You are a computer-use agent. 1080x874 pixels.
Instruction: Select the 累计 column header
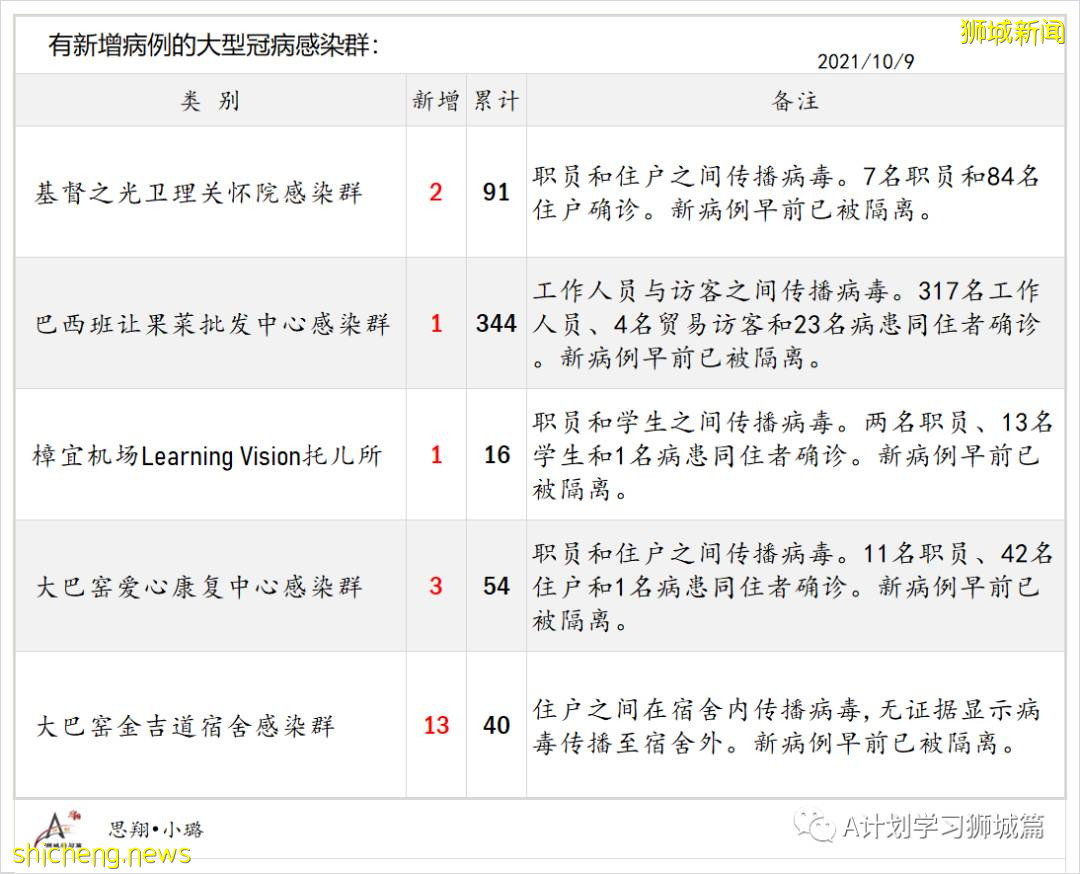point(496,101)
